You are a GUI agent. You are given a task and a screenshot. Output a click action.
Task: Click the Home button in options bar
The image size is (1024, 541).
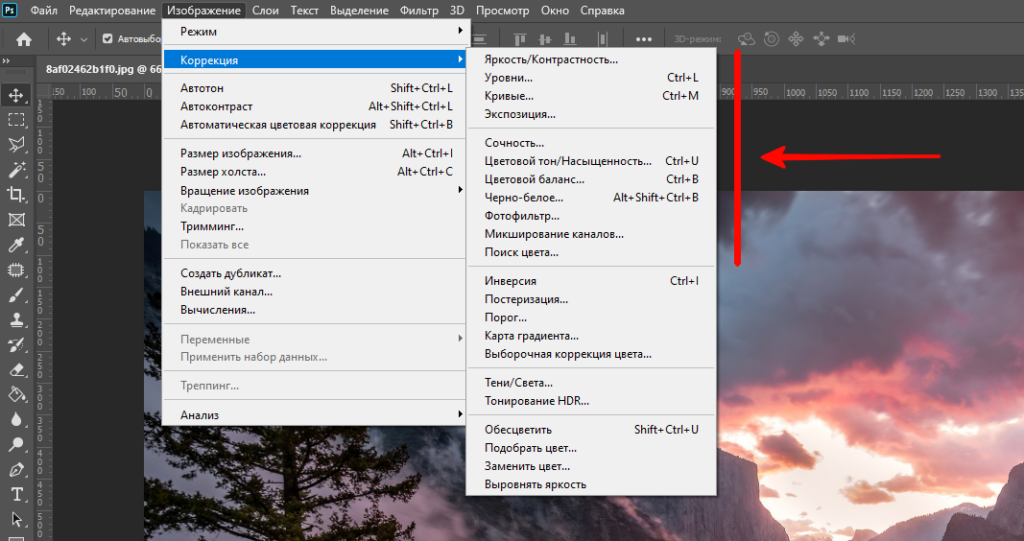[x=24, y=39]
